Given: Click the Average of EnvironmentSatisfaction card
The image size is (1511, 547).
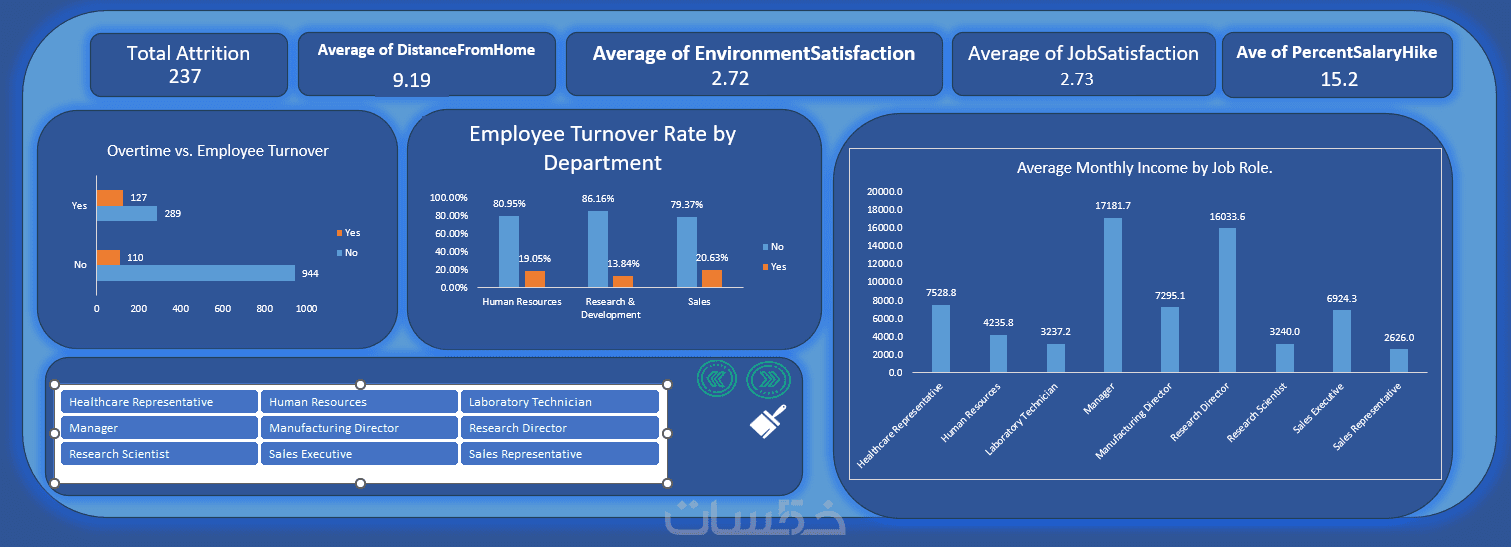Looking at the screenshot, I should (x=754, y=64).
